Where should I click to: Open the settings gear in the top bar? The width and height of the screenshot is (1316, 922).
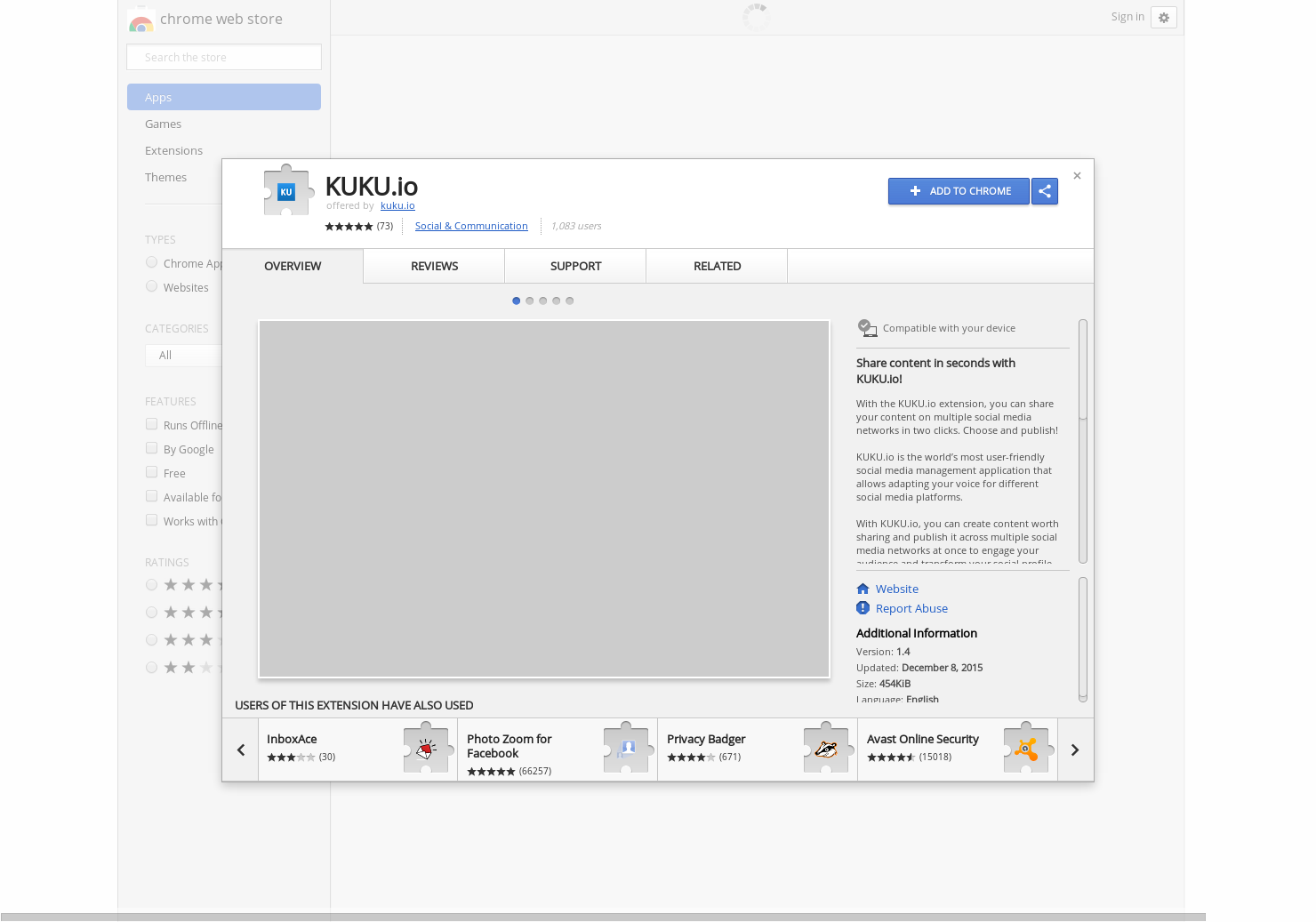click(1163, 16)
